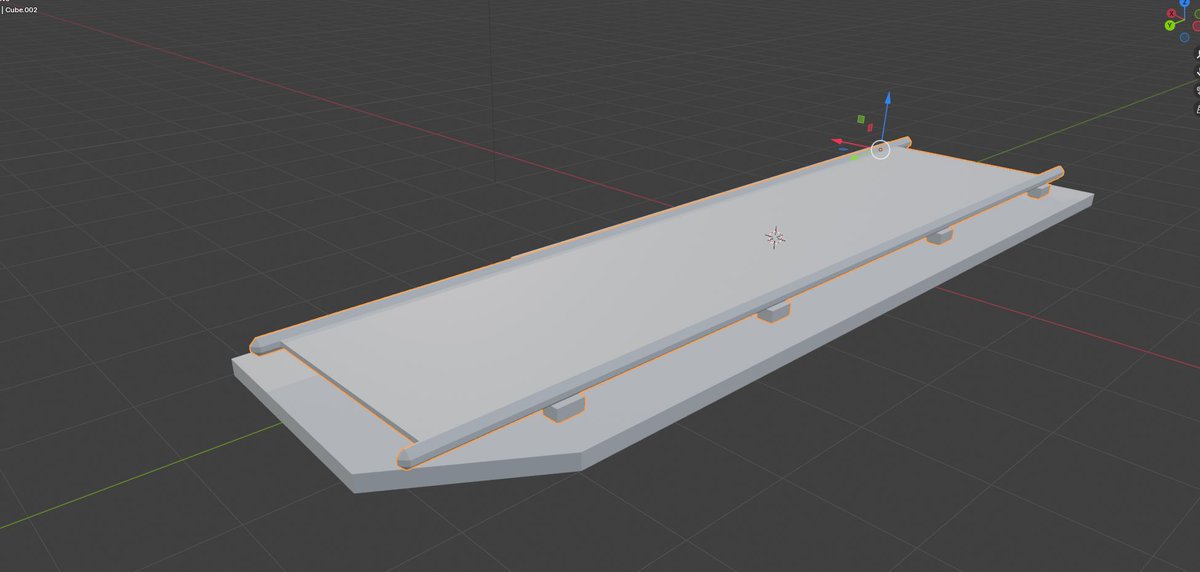Click the green plane handle of move gizmo

[860, 120]
